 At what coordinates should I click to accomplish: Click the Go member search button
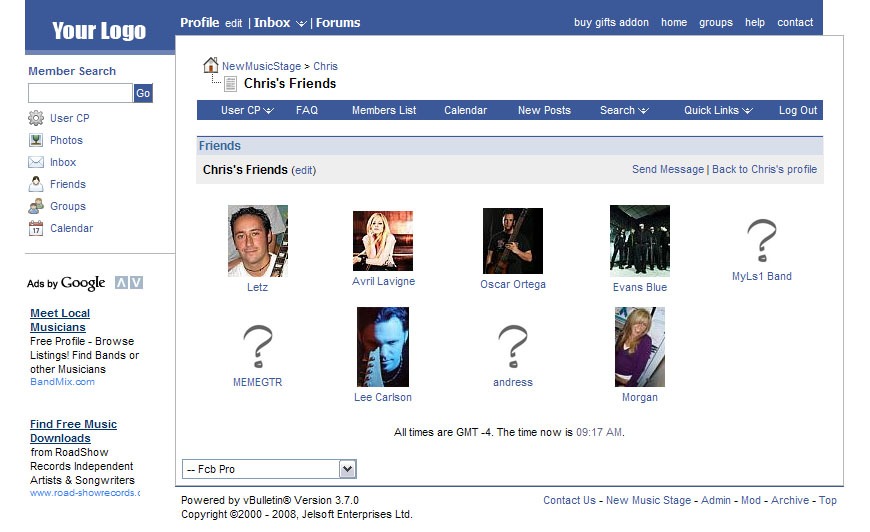point(143,93)
